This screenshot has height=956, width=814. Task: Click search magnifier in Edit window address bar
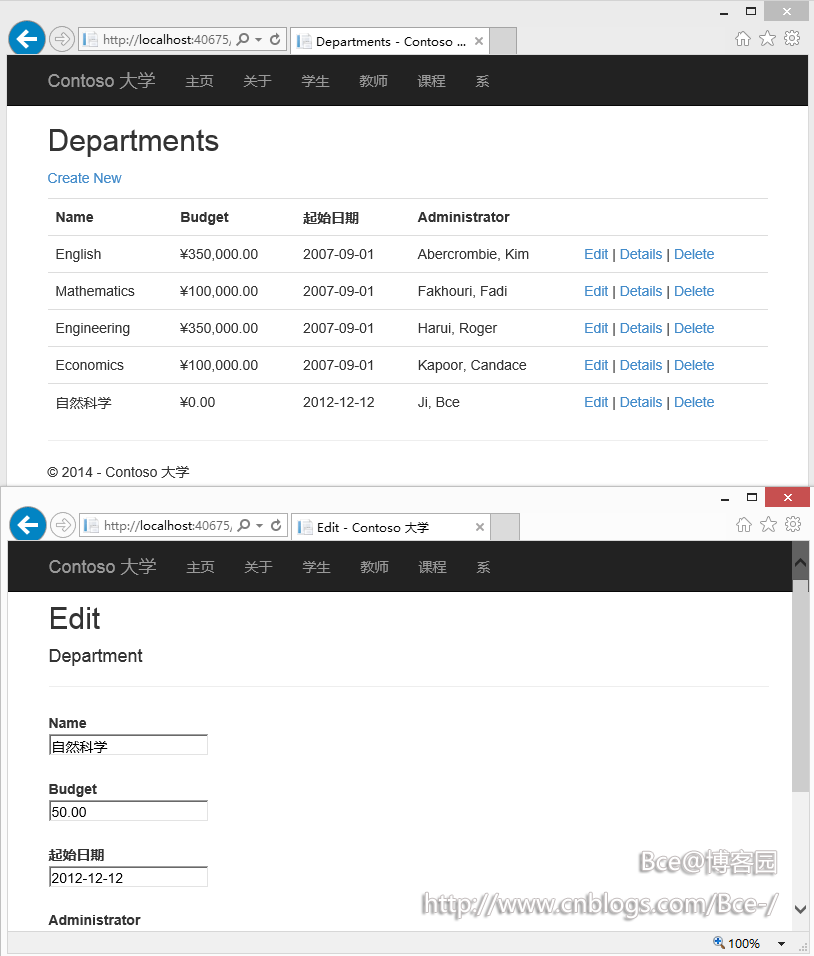point(244,526)
